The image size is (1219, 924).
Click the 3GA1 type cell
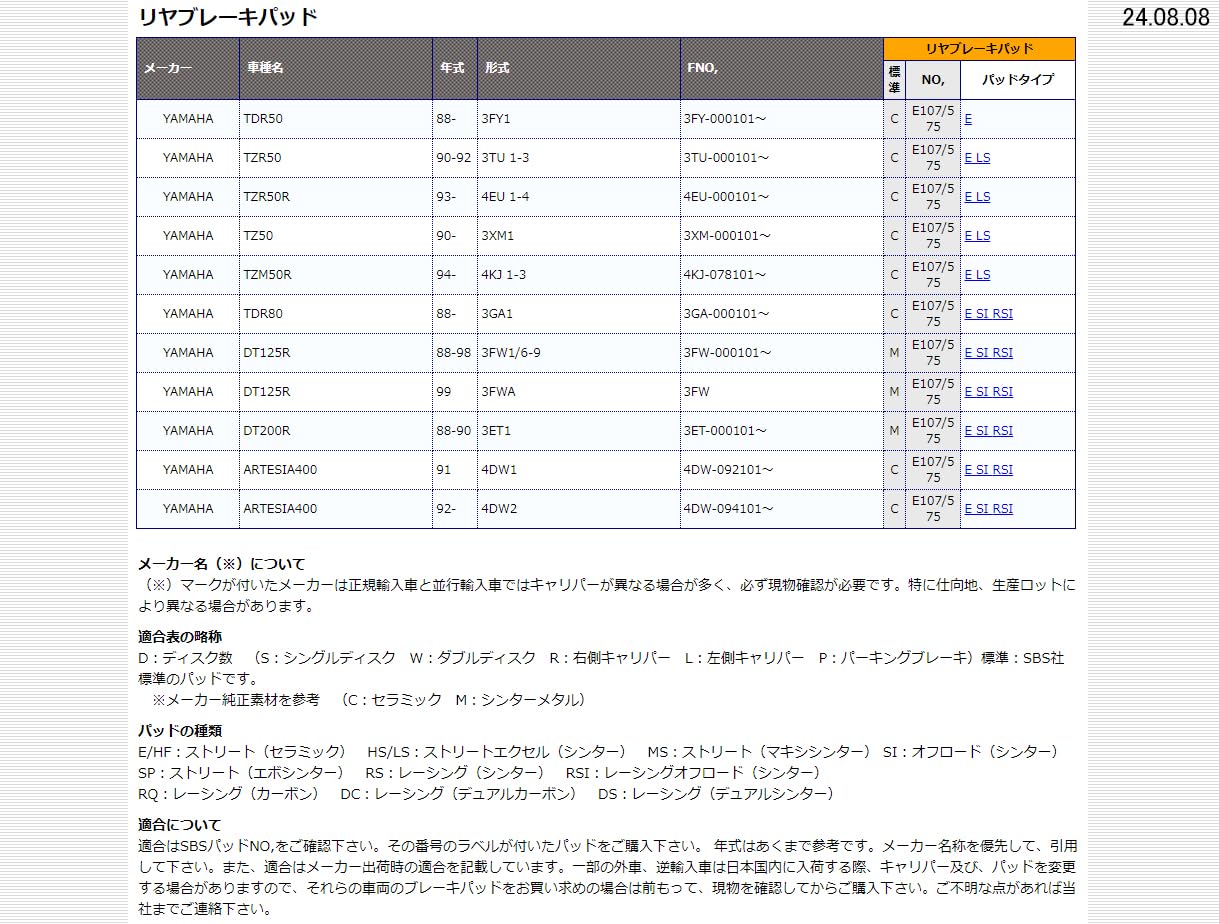[579, 313]
